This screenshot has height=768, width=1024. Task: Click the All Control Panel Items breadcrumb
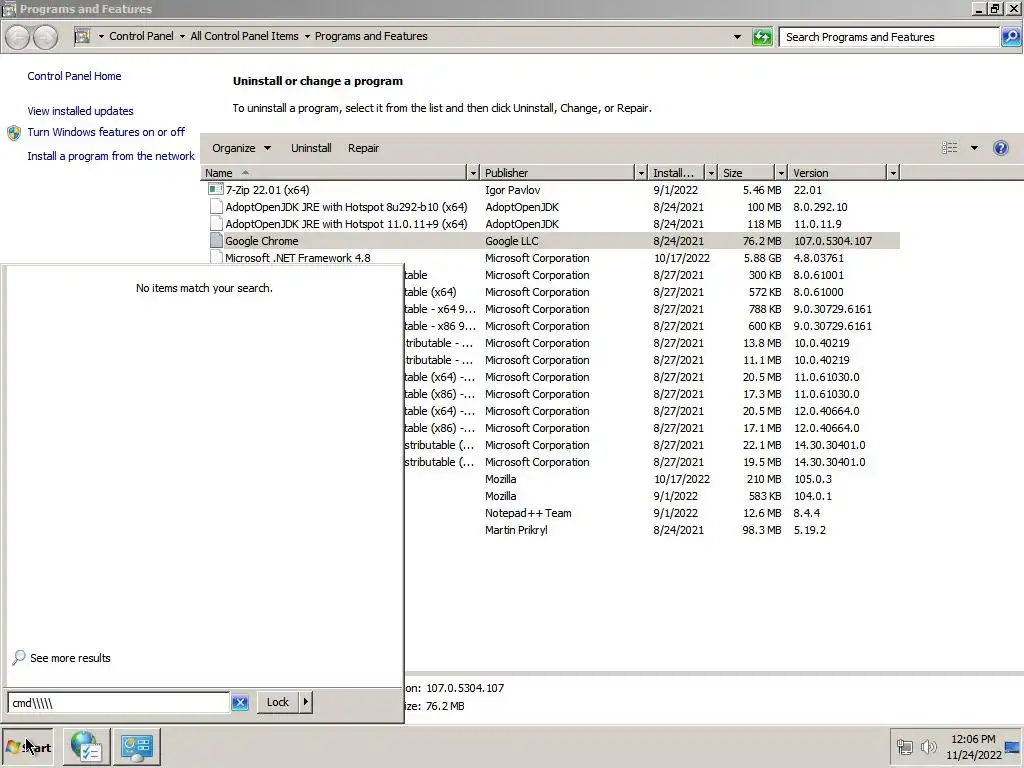[x=244, y=36]
